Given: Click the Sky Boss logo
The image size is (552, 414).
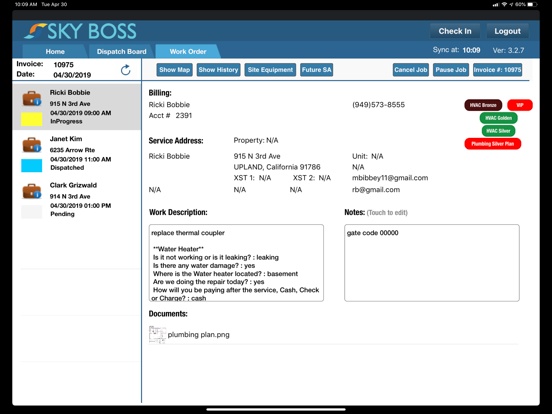Looking at the screenshot, I should 81,31.
